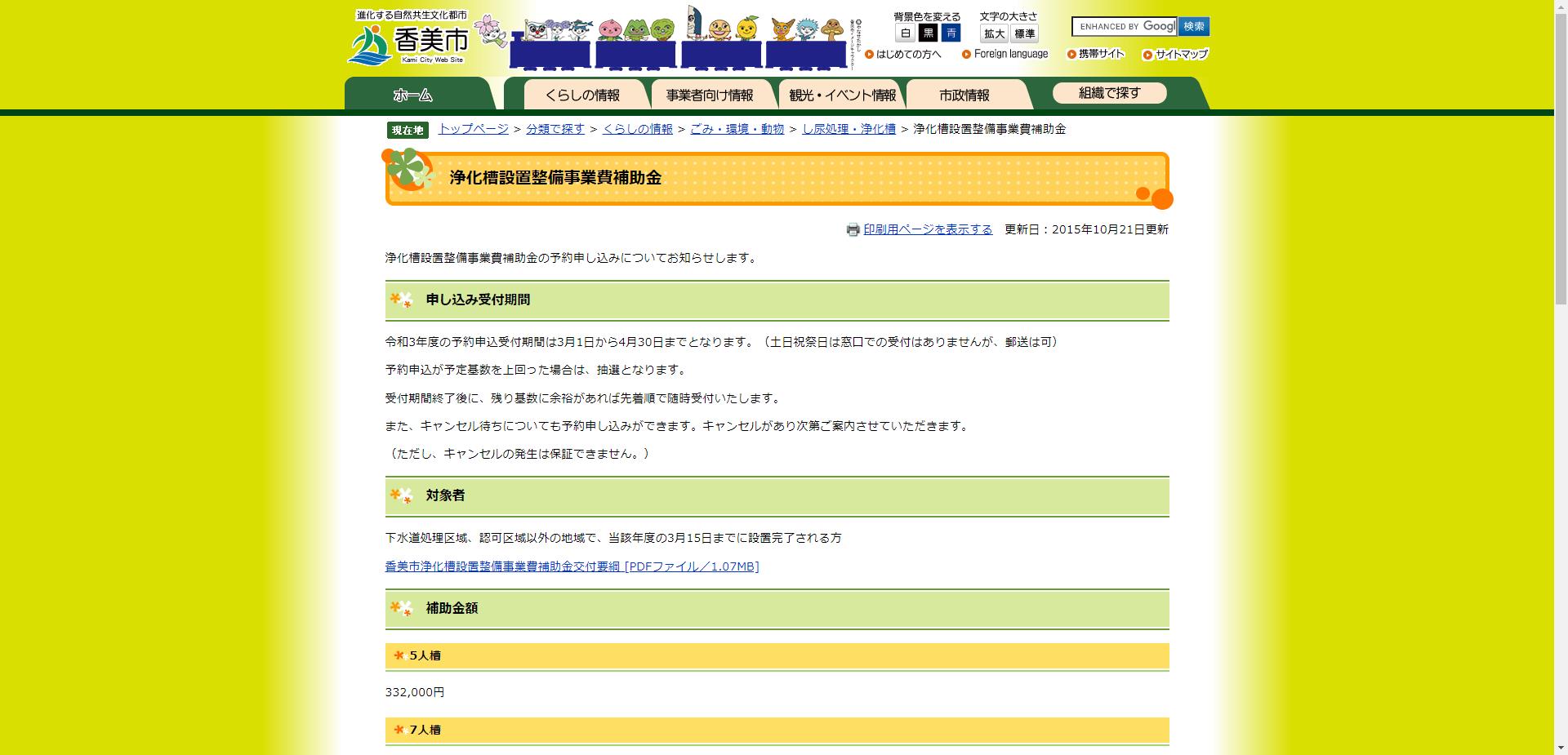
Task: Click the printer icon beside 印刷用ページを表示する
Action: (852, 229)
